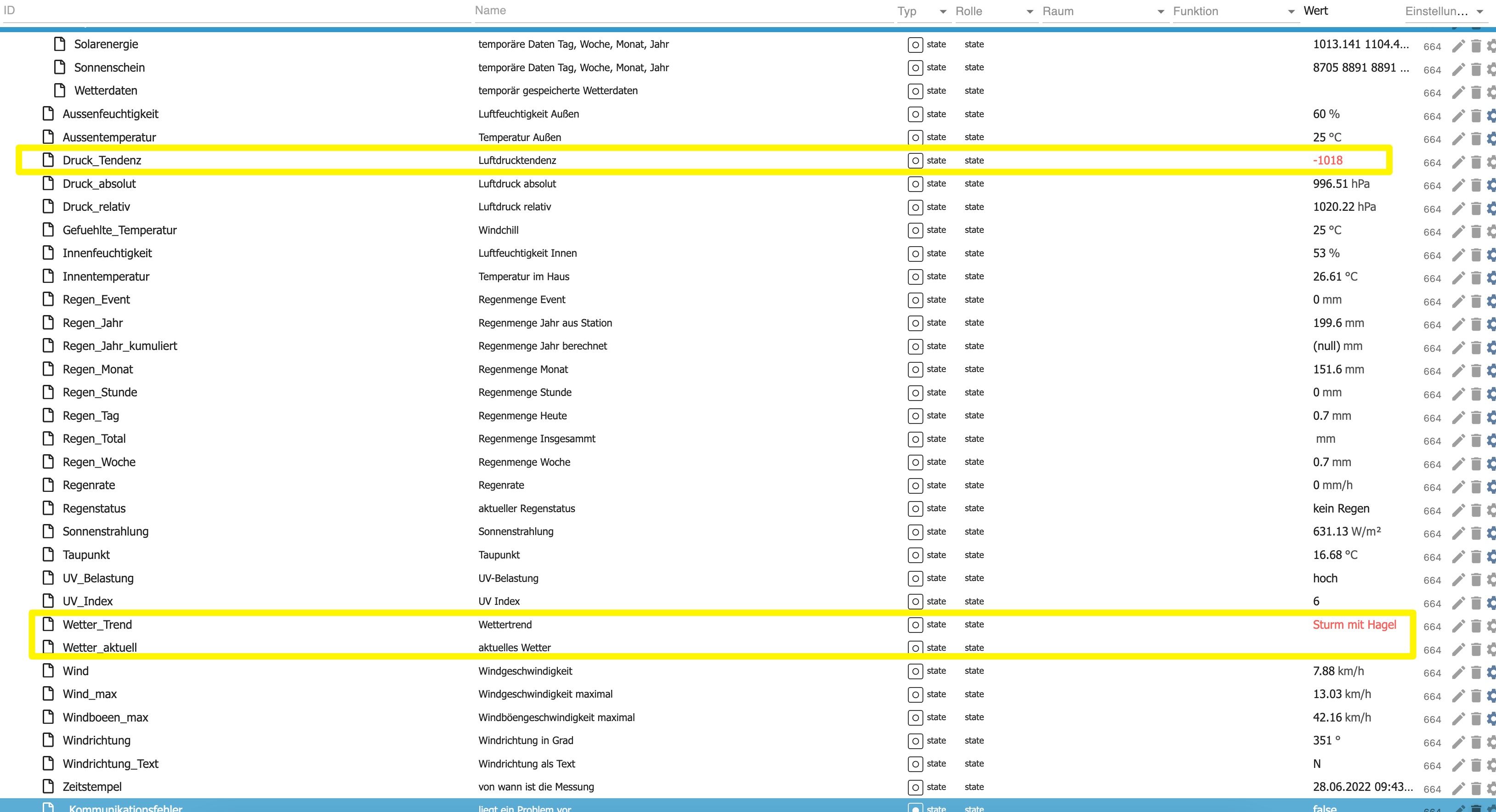The width and height of the screenshot is (1496, 812).
Task: Open the Typ filter dropdown
Action: pyautogui.click(x=924, y=11)
